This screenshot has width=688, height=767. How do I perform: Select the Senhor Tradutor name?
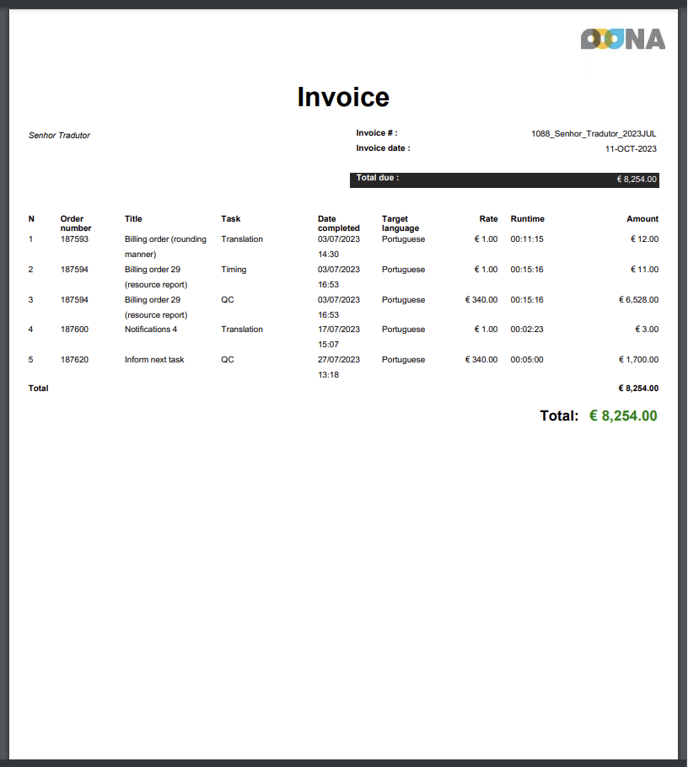[59, 135]
